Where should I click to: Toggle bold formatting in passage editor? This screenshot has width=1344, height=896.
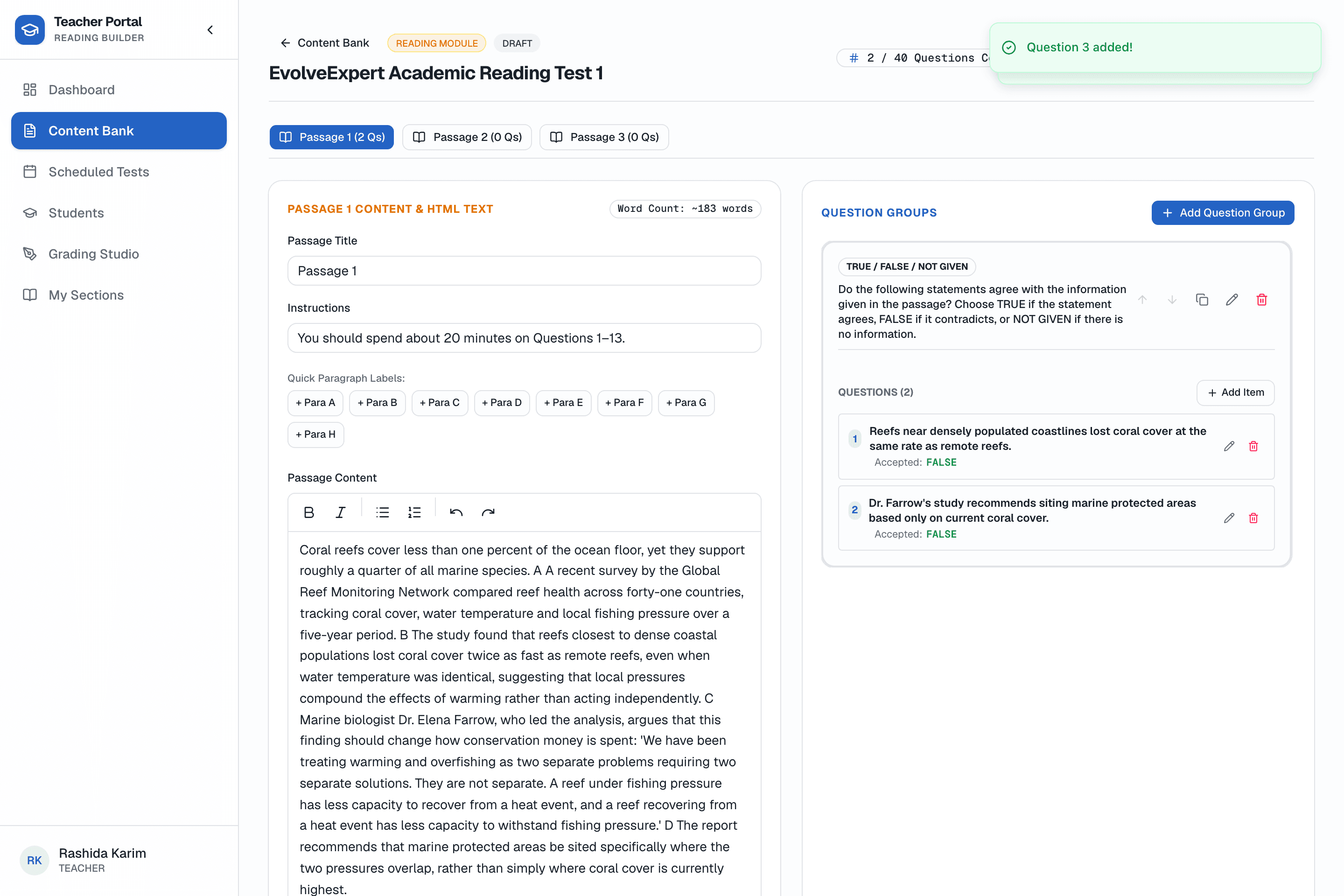(308, 512)
